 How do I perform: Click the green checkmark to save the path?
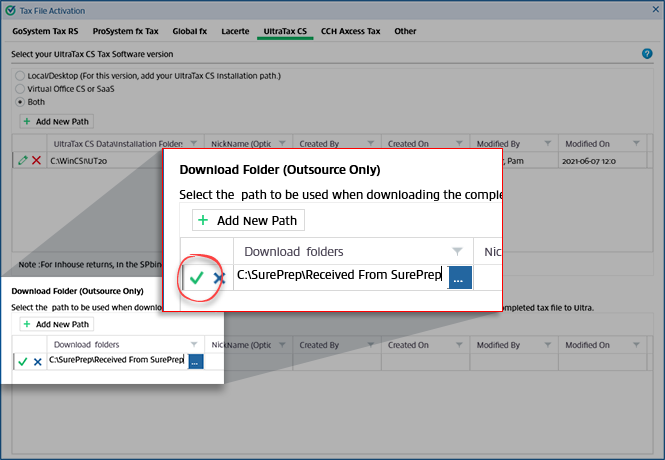click(x=197, y=278)
